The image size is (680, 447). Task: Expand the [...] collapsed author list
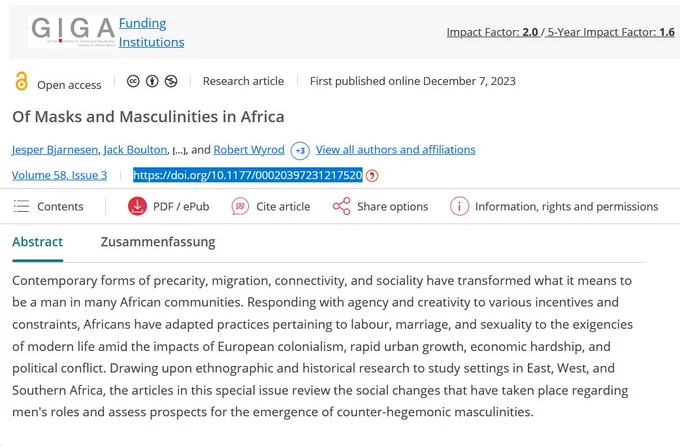[179, 151]
